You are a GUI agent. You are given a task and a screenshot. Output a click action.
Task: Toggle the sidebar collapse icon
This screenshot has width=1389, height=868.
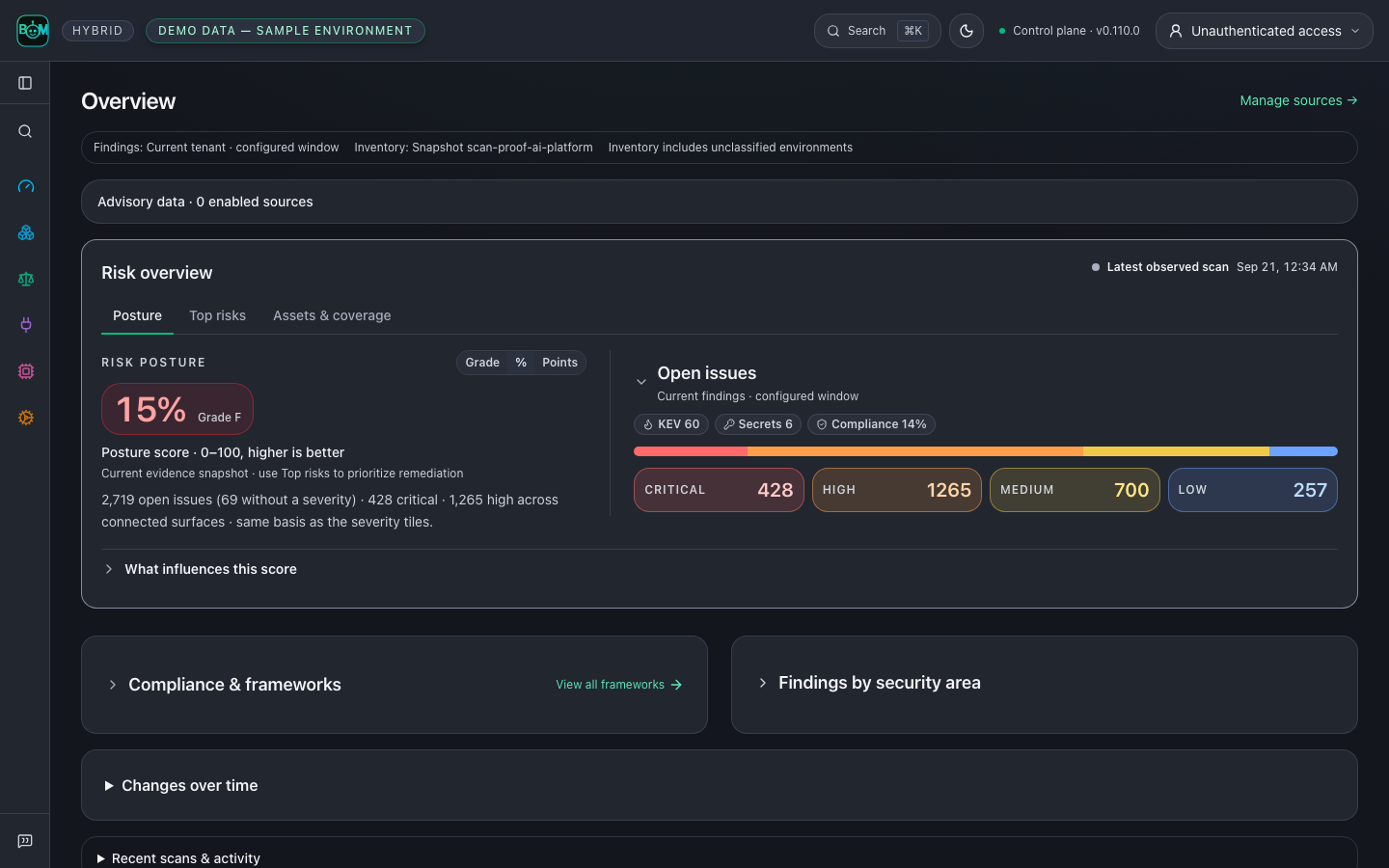[x=25, y=83]
